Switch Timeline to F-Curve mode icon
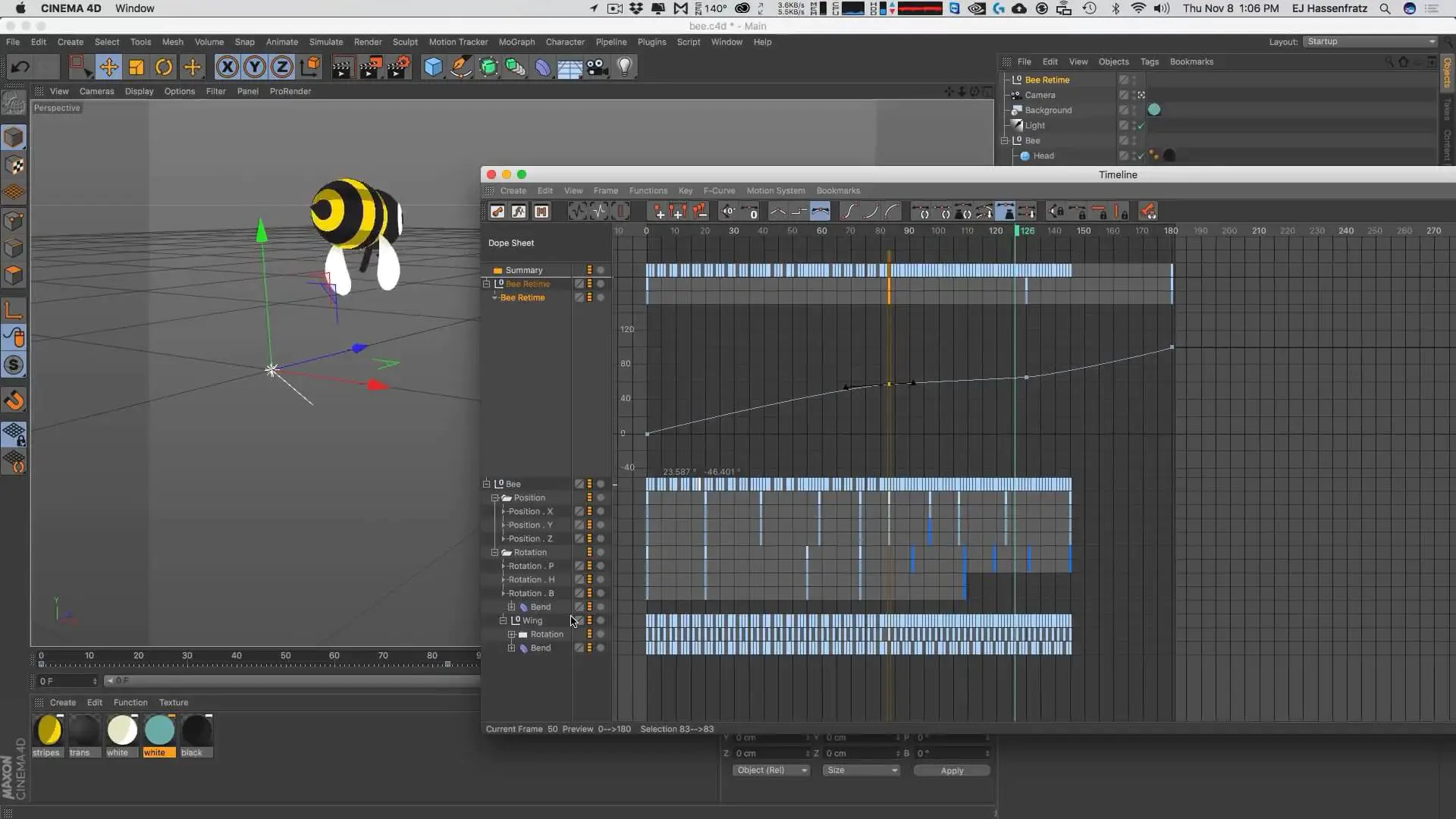The width and height of the screenshot is (1456, 819). pos(519,212)
